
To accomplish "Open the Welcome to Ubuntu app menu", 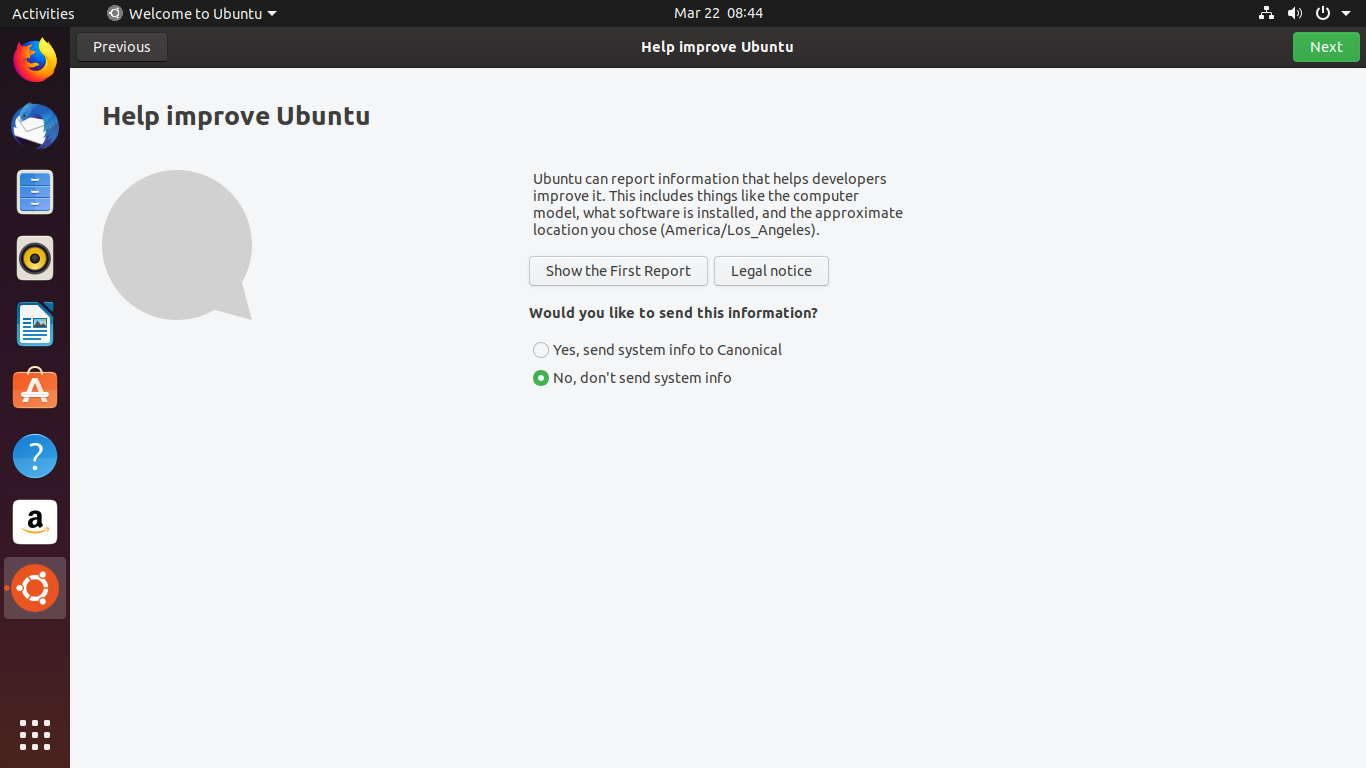I will point(192,13).
